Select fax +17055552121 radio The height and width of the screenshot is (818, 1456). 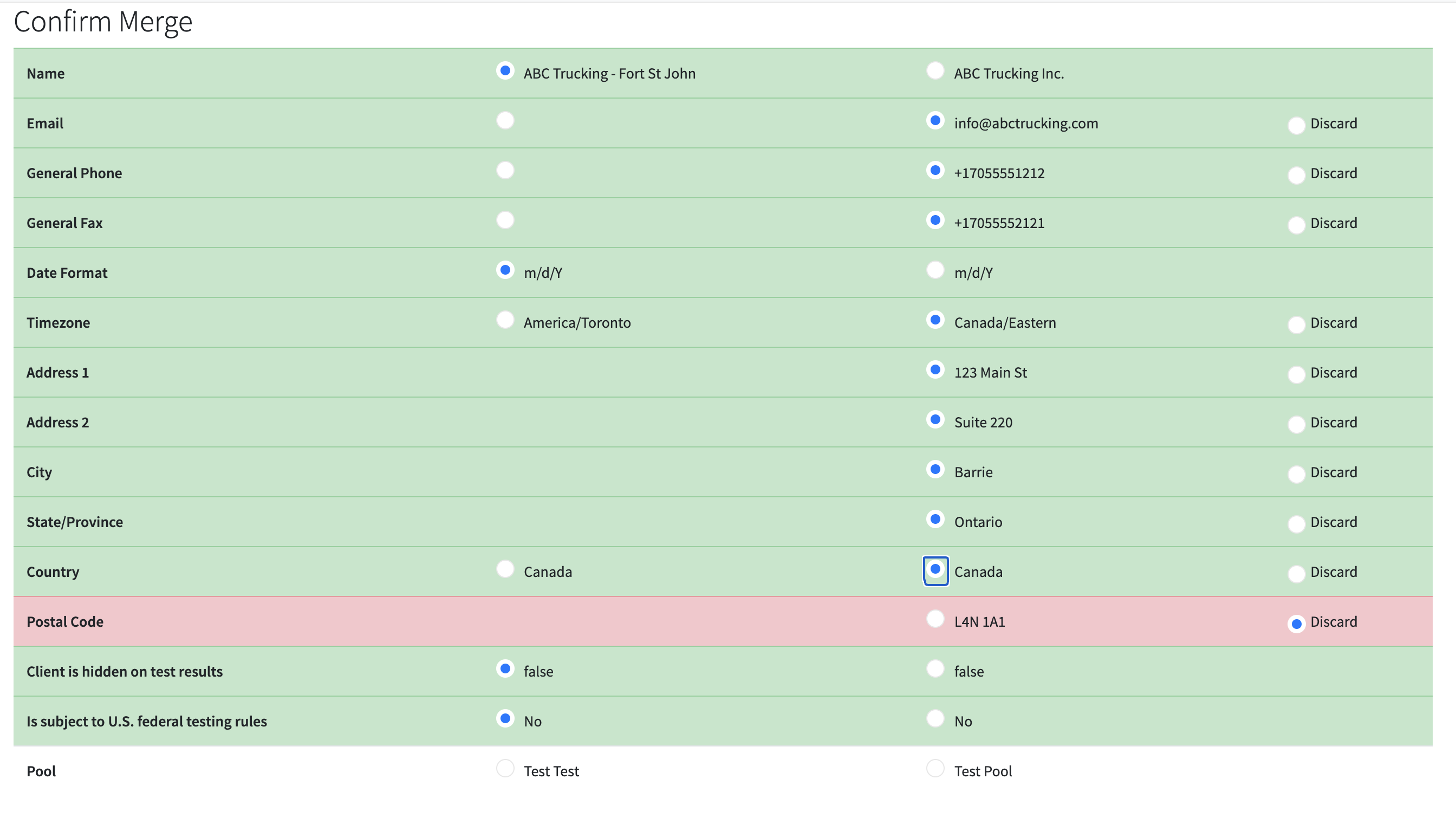click(935, 220)
